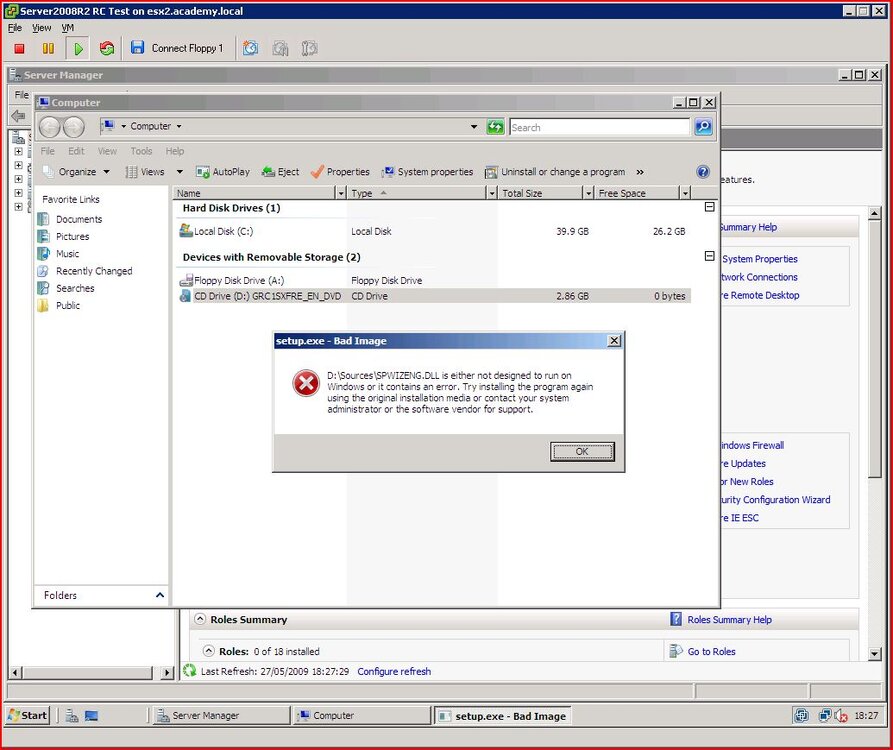Click Configure refresh in Server Manager

394,671
